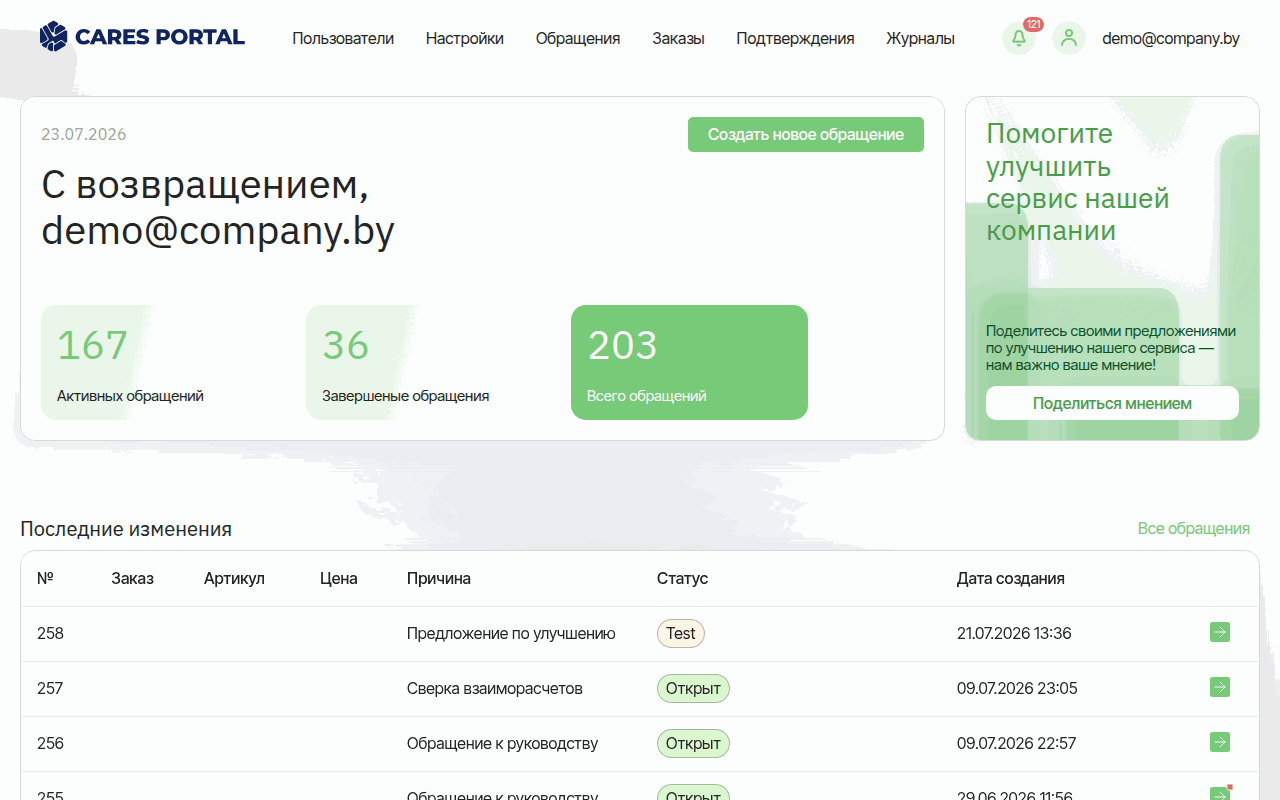Click the № column header
This screenshot has width=1280, height=800.
[x=45, y=578]
